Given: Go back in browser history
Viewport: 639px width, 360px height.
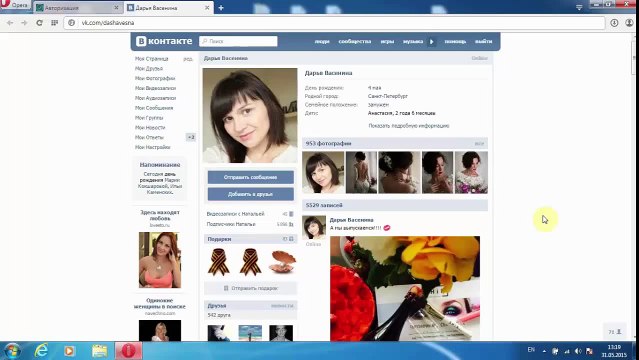Looking at the screenshot, I should pyautogui.click(x=10, y=23).
